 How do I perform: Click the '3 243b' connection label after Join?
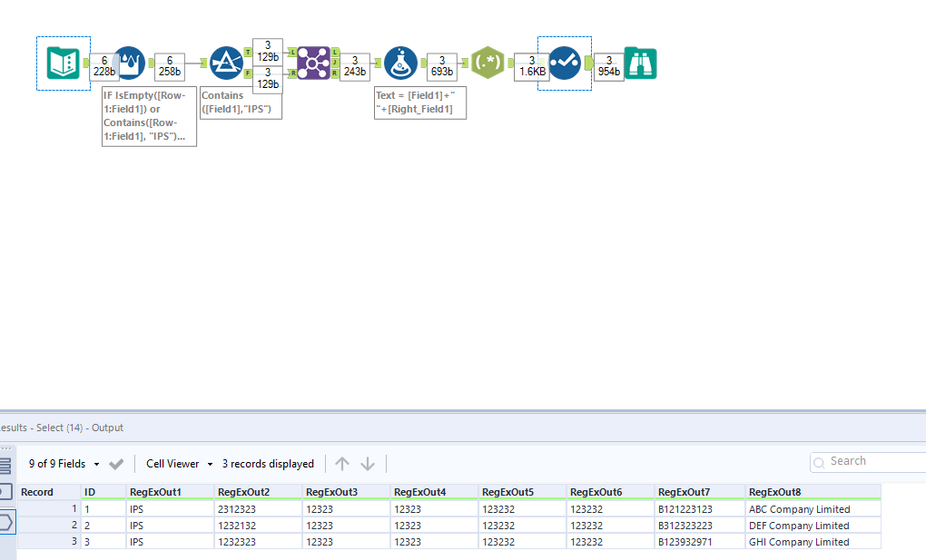[x=354, y=67]
